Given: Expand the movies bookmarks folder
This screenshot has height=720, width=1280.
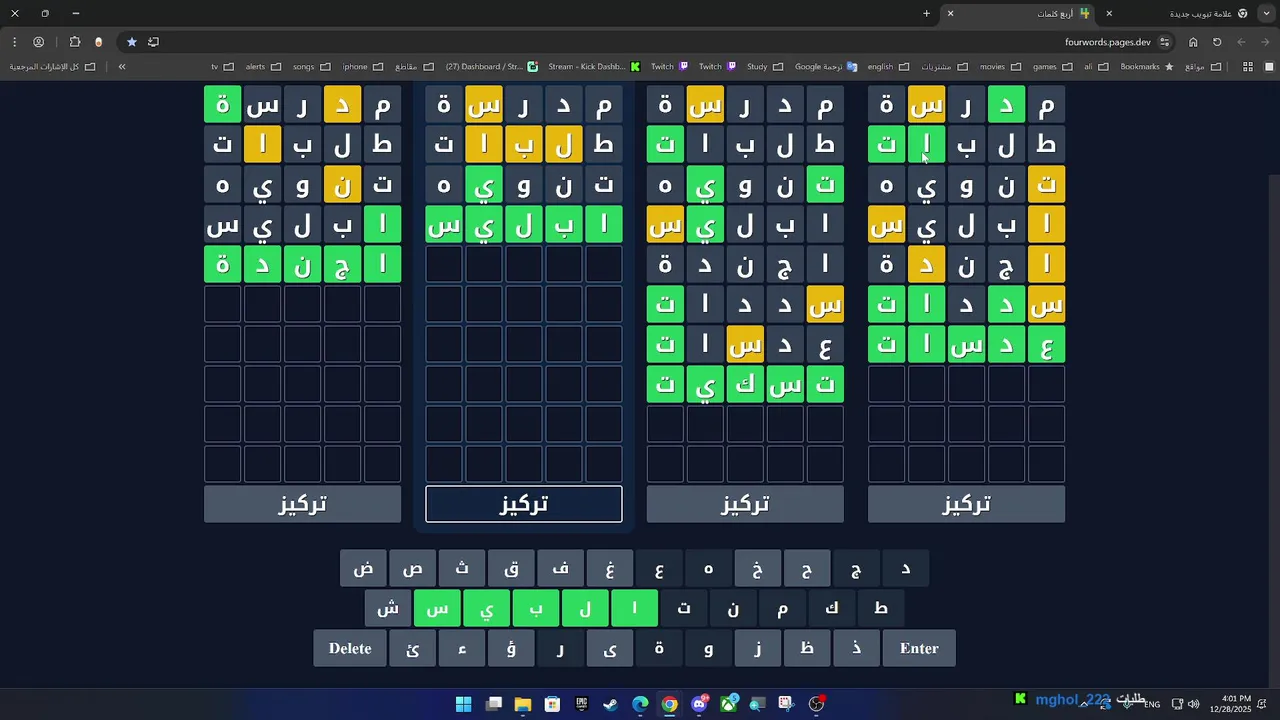Looking at the screenshot, I should 1000,67.
